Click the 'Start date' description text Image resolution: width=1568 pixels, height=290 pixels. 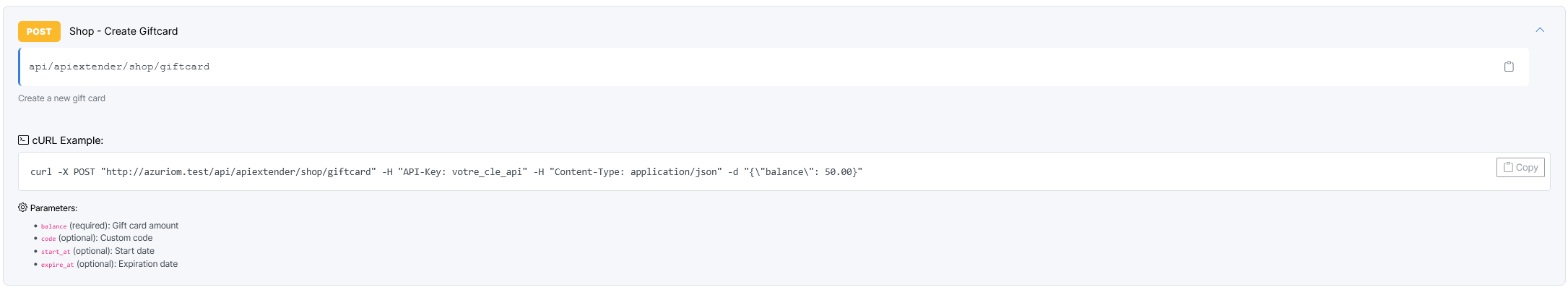point(134,251)
